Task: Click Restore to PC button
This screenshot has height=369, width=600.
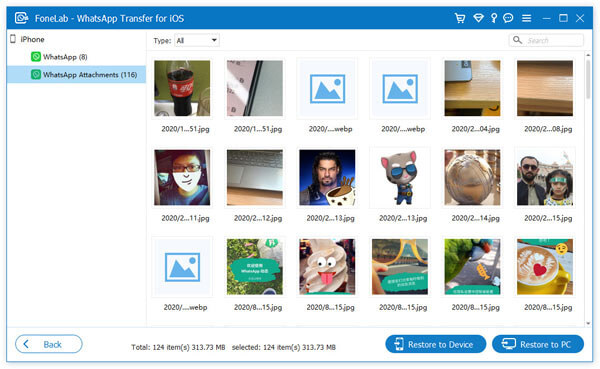Action: point(538,344)
